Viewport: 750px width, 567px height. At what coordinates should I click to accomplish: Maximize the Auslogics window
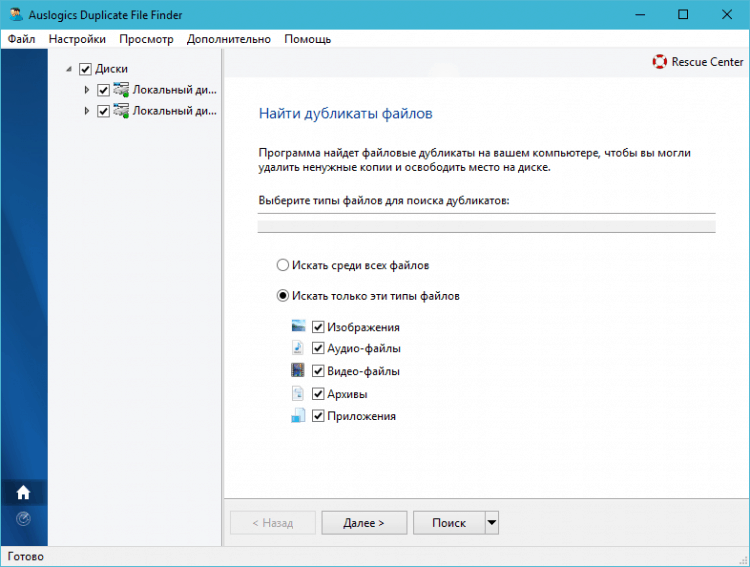(x=683, y=14)
